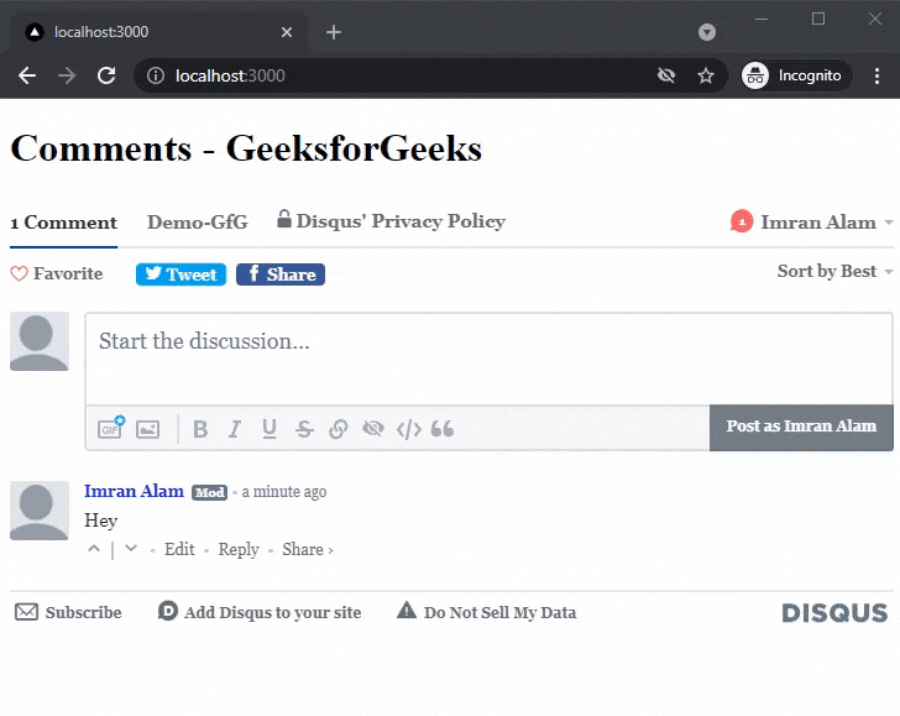This screenshot has width=900, height=716.
Task: Toggle strikethrough formatting in comment editor
Action: pyautogui.click(x=304, y=429)
